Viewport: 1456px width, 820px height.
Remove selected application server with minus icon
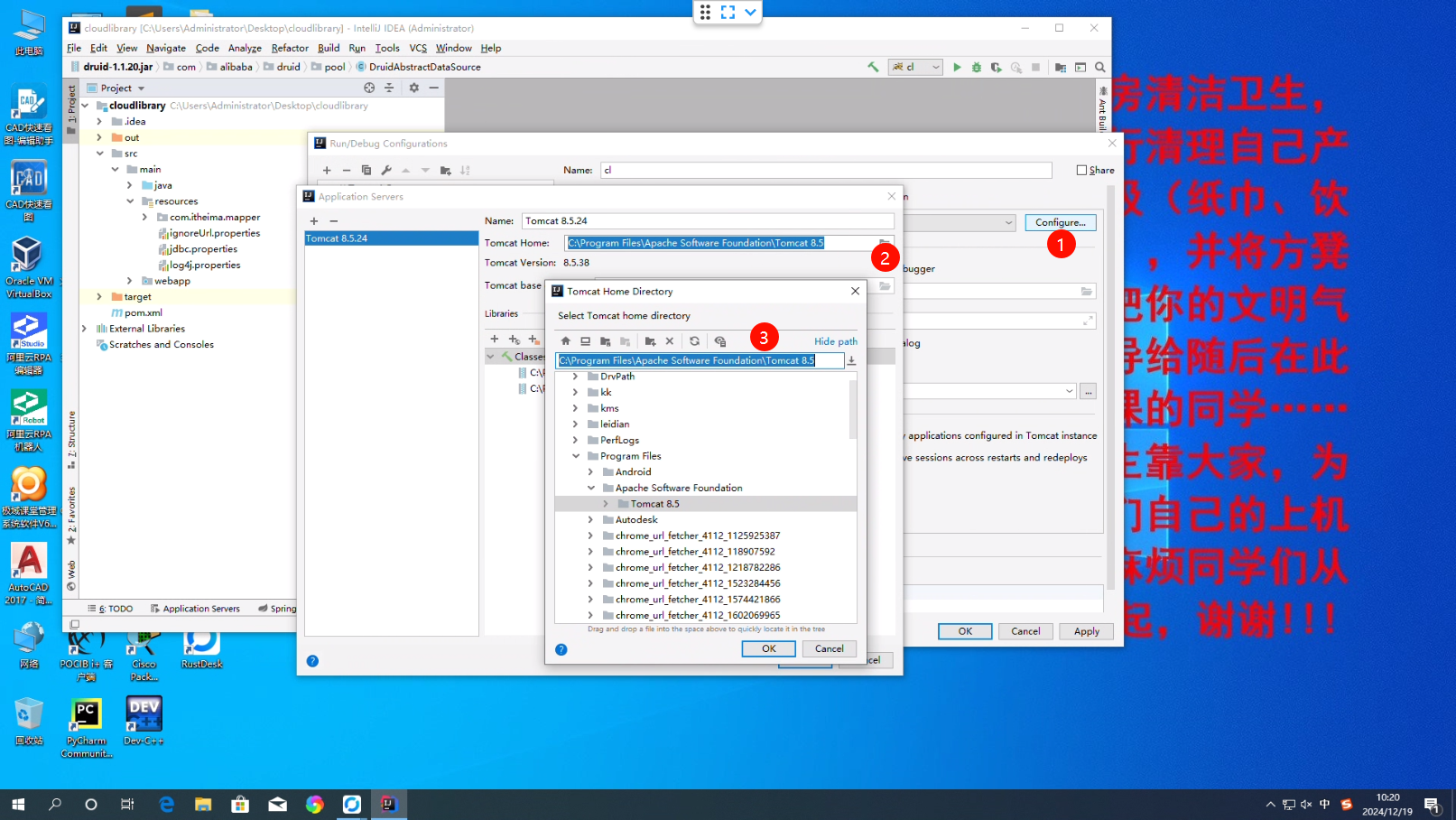334,221
